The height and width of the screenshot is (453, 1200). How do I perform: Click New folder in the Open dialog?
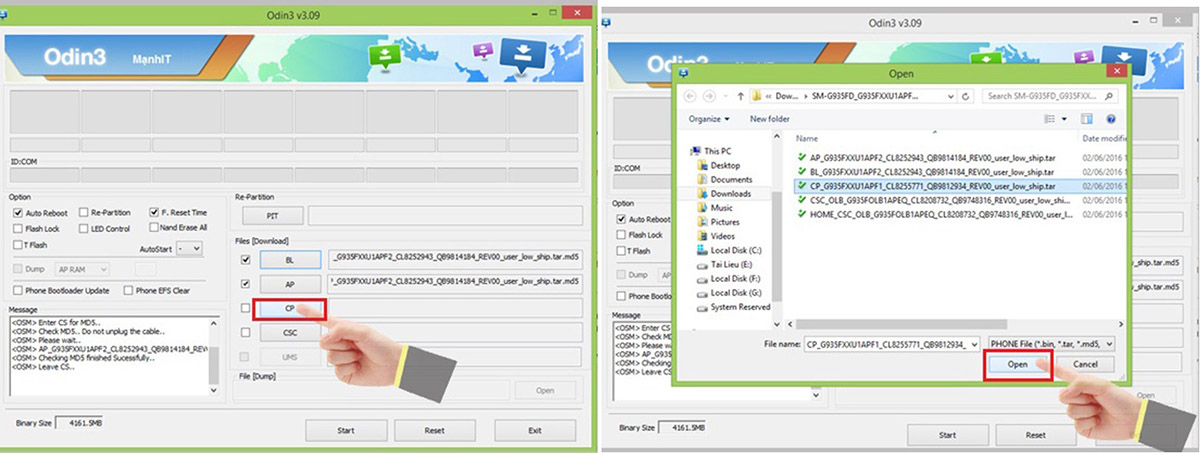[770, 118]
